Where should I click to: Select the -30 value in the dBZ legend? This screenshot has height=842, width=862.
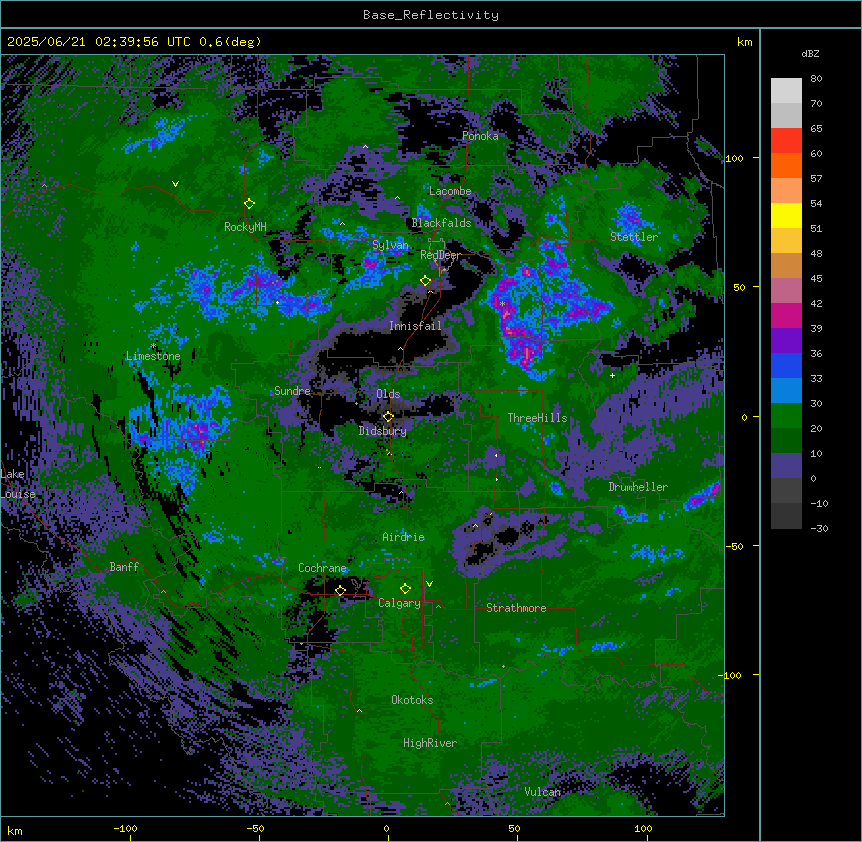[819, 529]
